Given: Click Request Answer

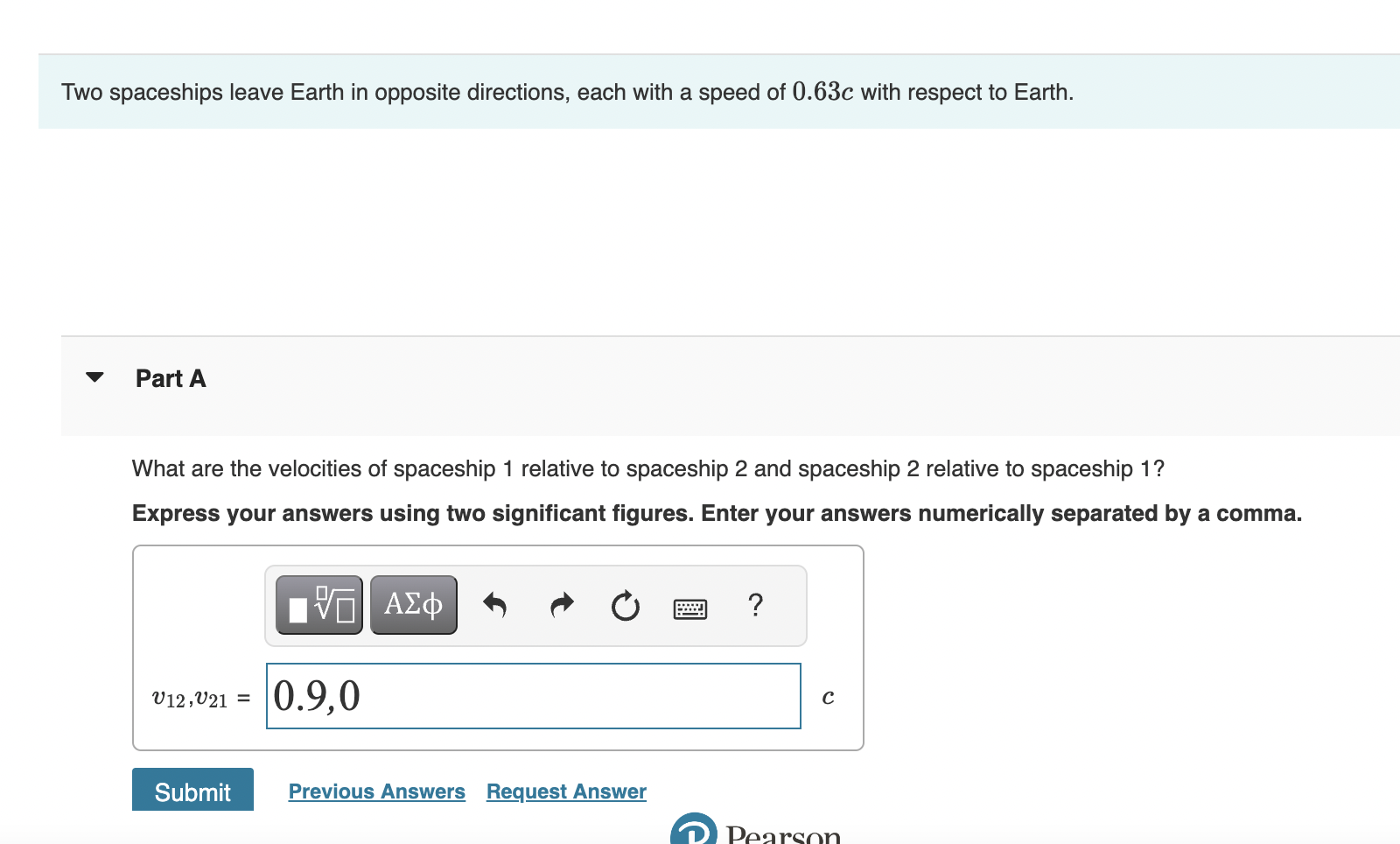Looking at the screenshot, I should tap(564, 791).
